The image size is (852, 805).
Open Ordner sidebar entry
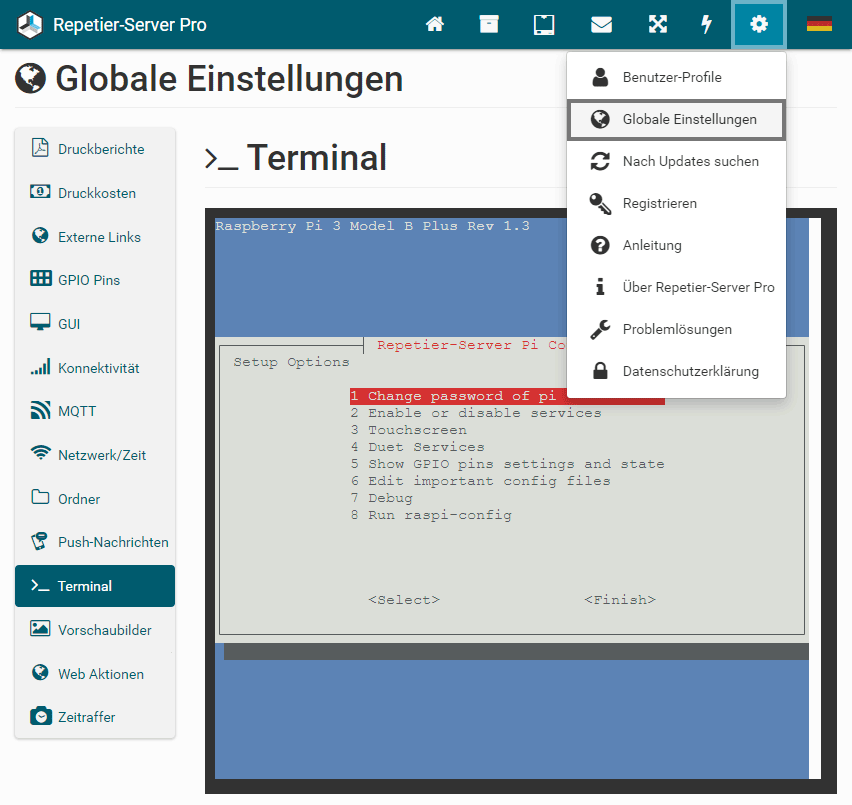[x=95, y=499]
